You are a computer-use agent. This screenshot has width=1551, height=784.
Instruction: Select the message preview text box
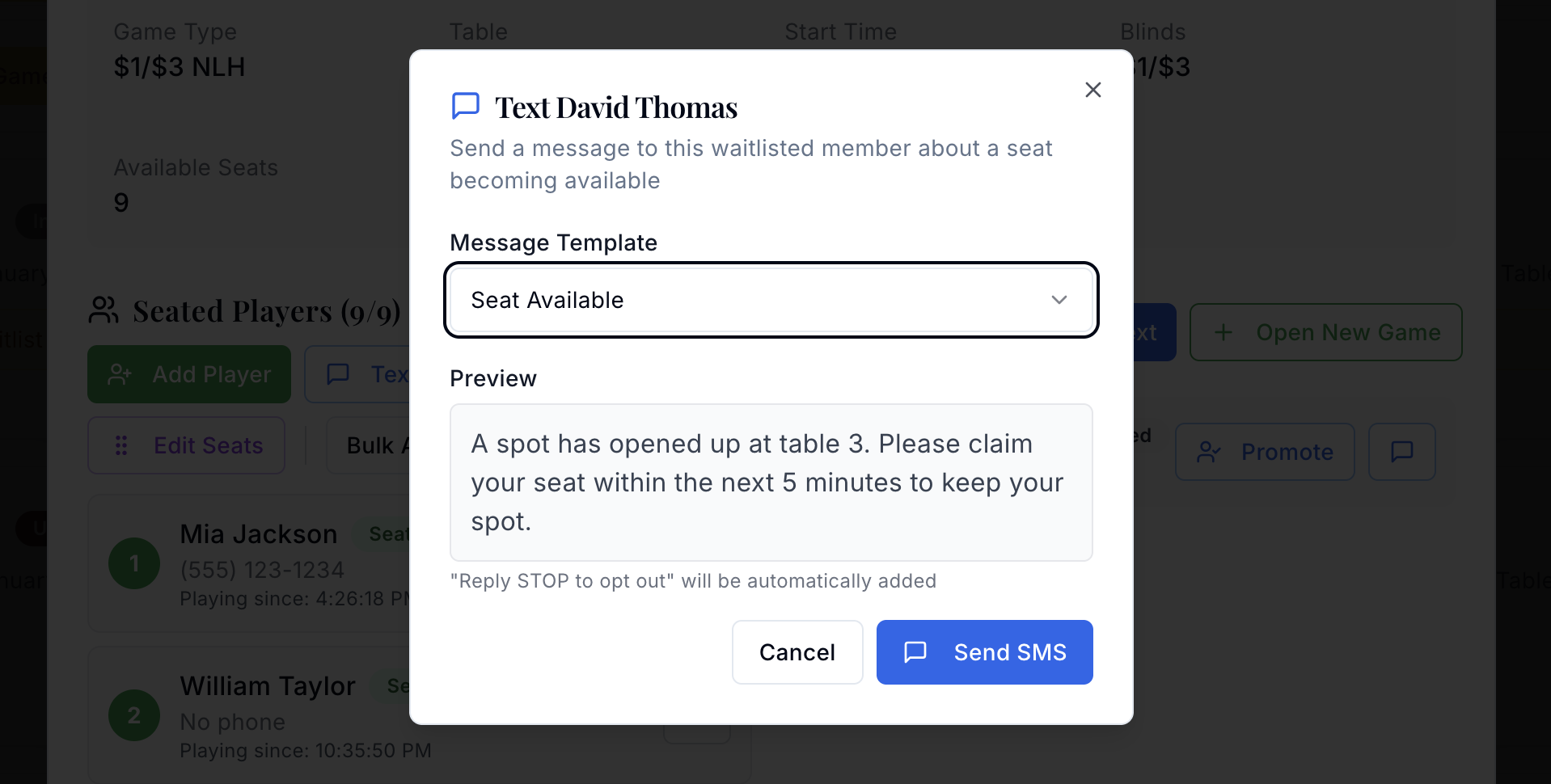[771, 483]
